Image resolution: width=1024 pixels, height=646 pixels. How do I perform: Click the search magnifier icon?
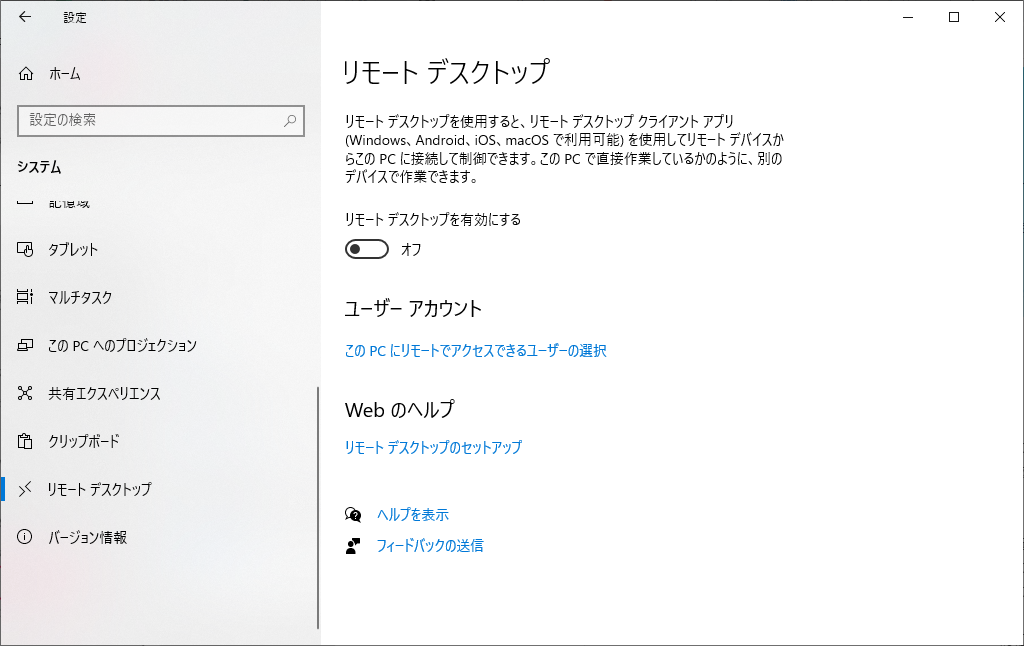click(x=290, y=120)
